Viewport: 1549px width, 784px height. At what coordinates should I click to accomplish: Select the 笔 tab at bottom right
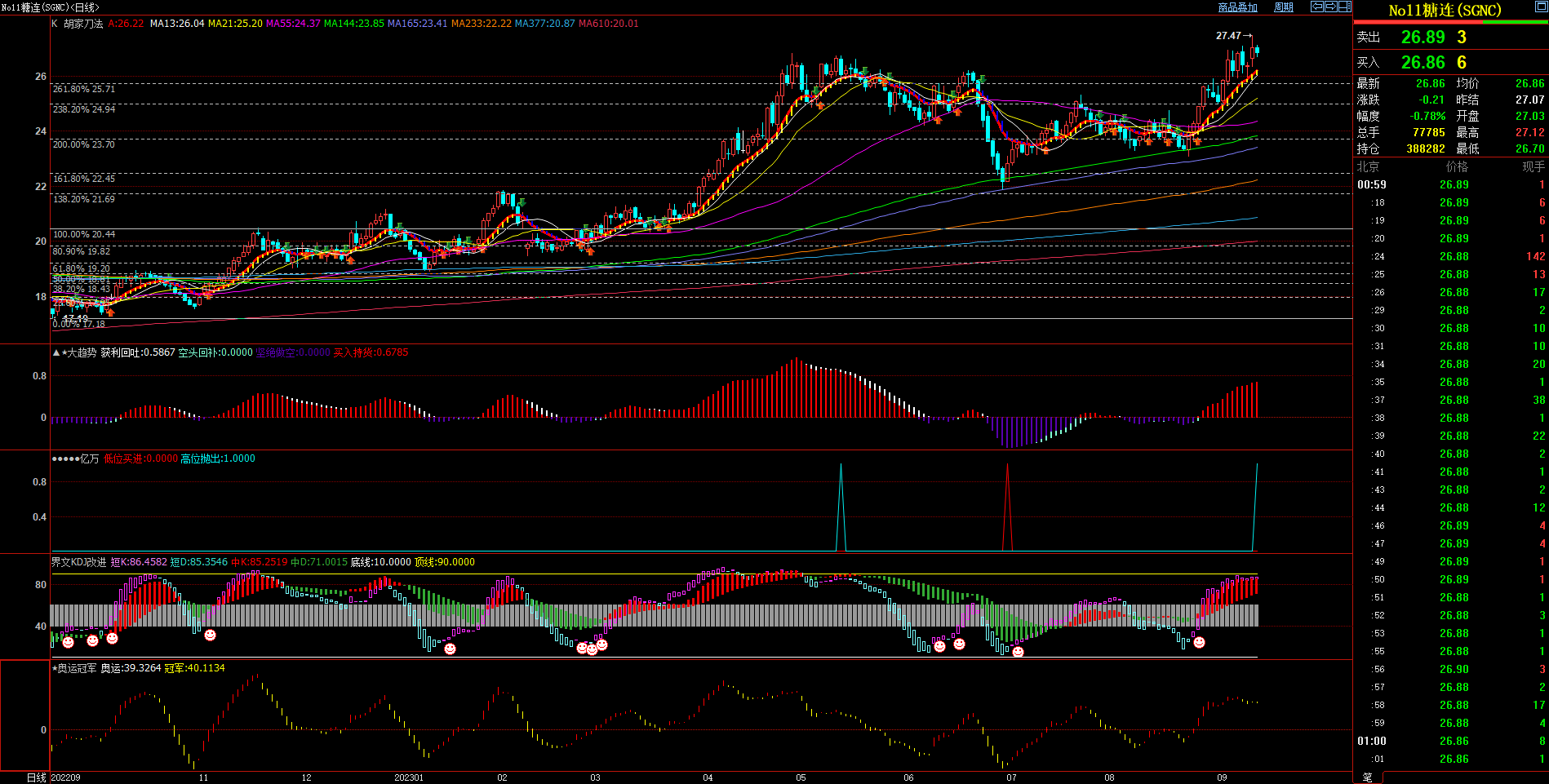[1368, 777]
